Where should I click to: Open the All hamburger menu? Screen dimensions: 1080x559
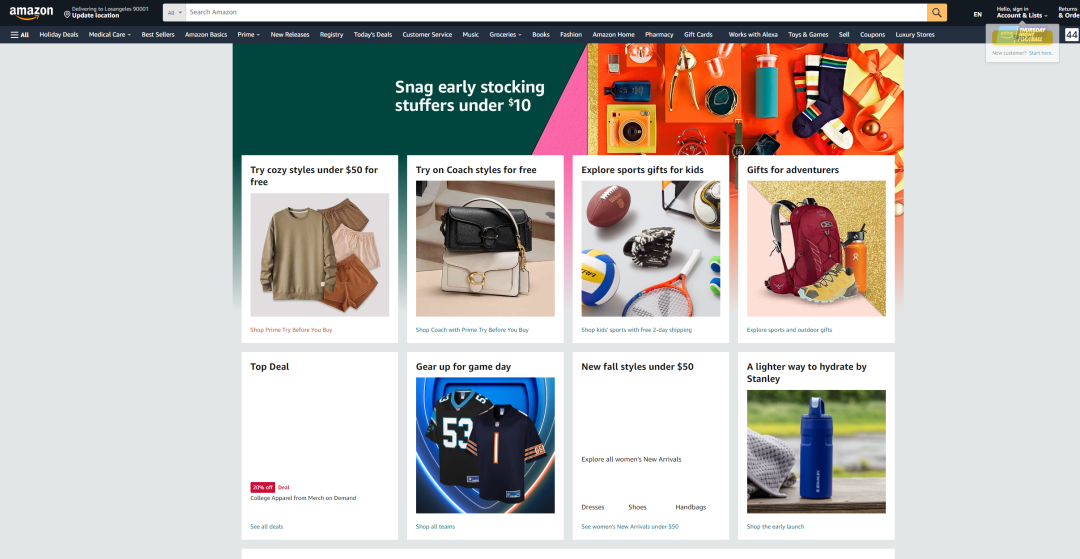(19, 34)
